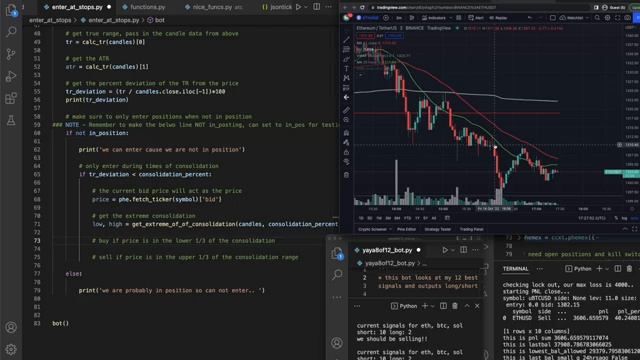This screenshot has width=640, height=360.
Task: Reload the TradingView browser page
Action: (x=362, y=7)
